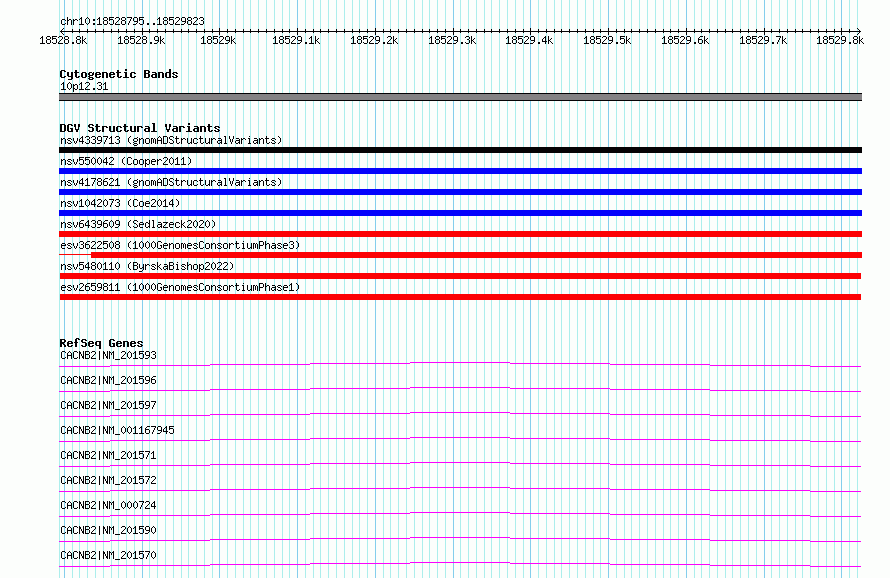Viewport: 890px width, 578px height.
Task: Click the magenta CACNB2|NM_000724 transcript line
Action: (460, 514)
